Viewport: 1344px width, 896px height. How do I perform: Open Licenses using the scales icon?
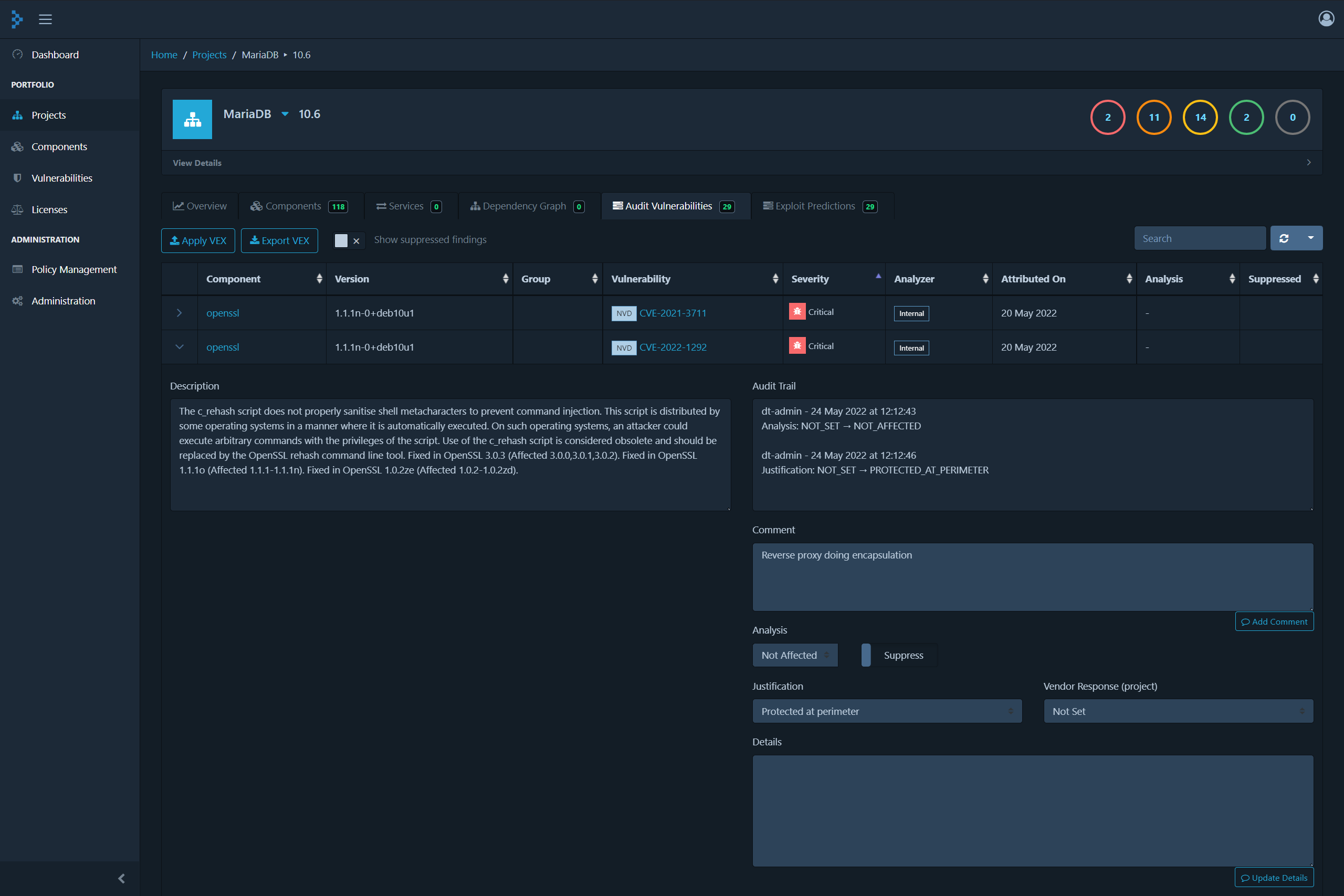coord(17,209)
